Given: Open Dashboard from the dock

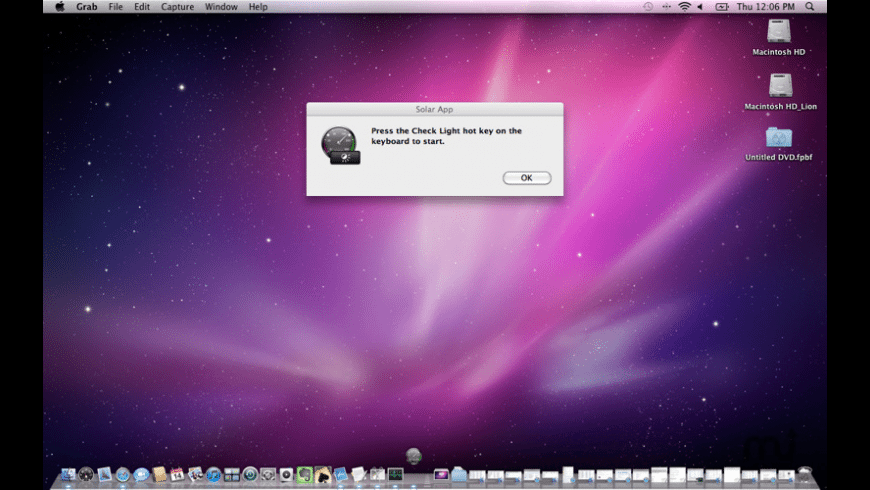Looking at the screenshot, I should [x=86, y=474].
